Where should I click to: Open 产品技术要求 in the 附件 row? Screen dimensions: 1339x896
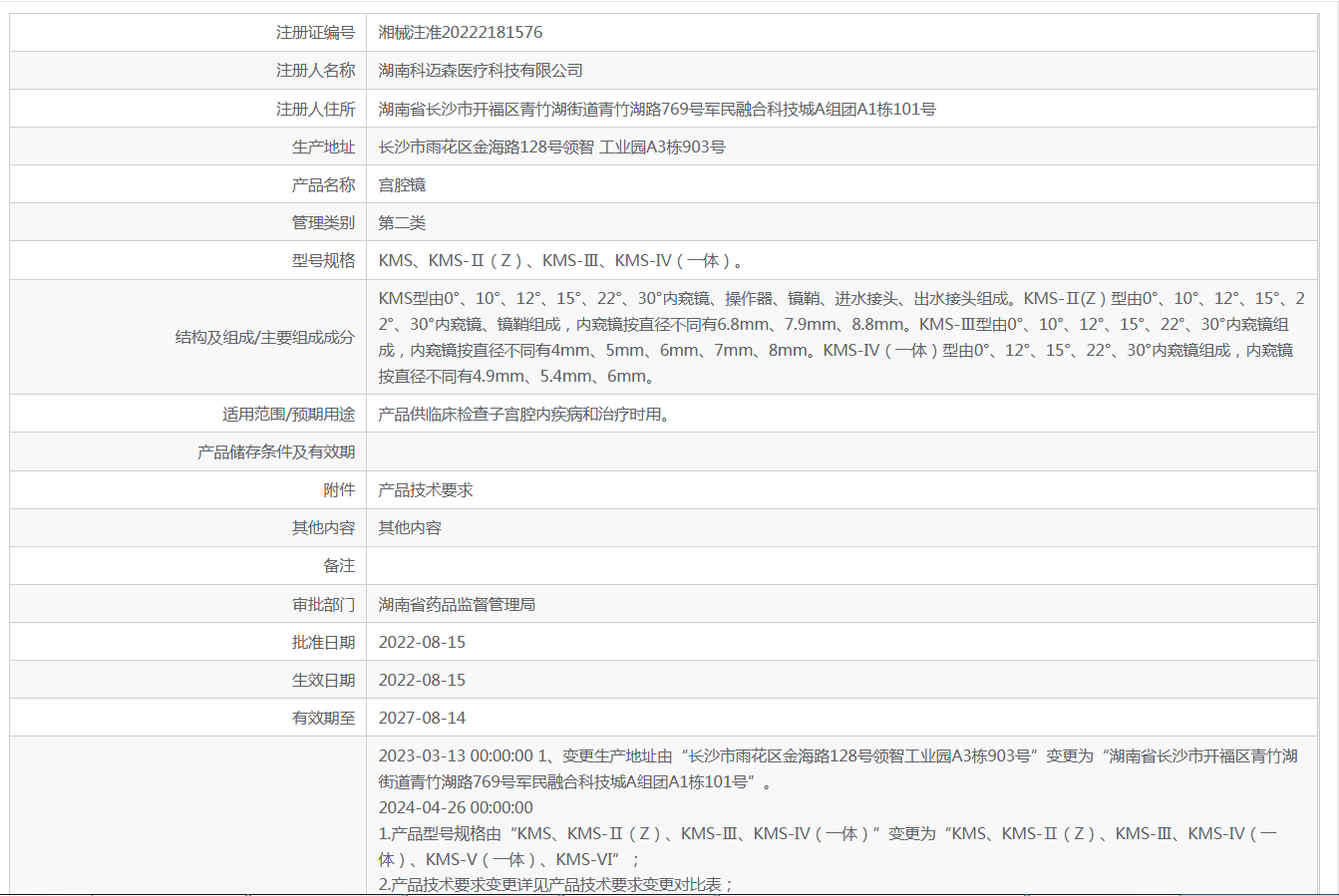(426, 489)
